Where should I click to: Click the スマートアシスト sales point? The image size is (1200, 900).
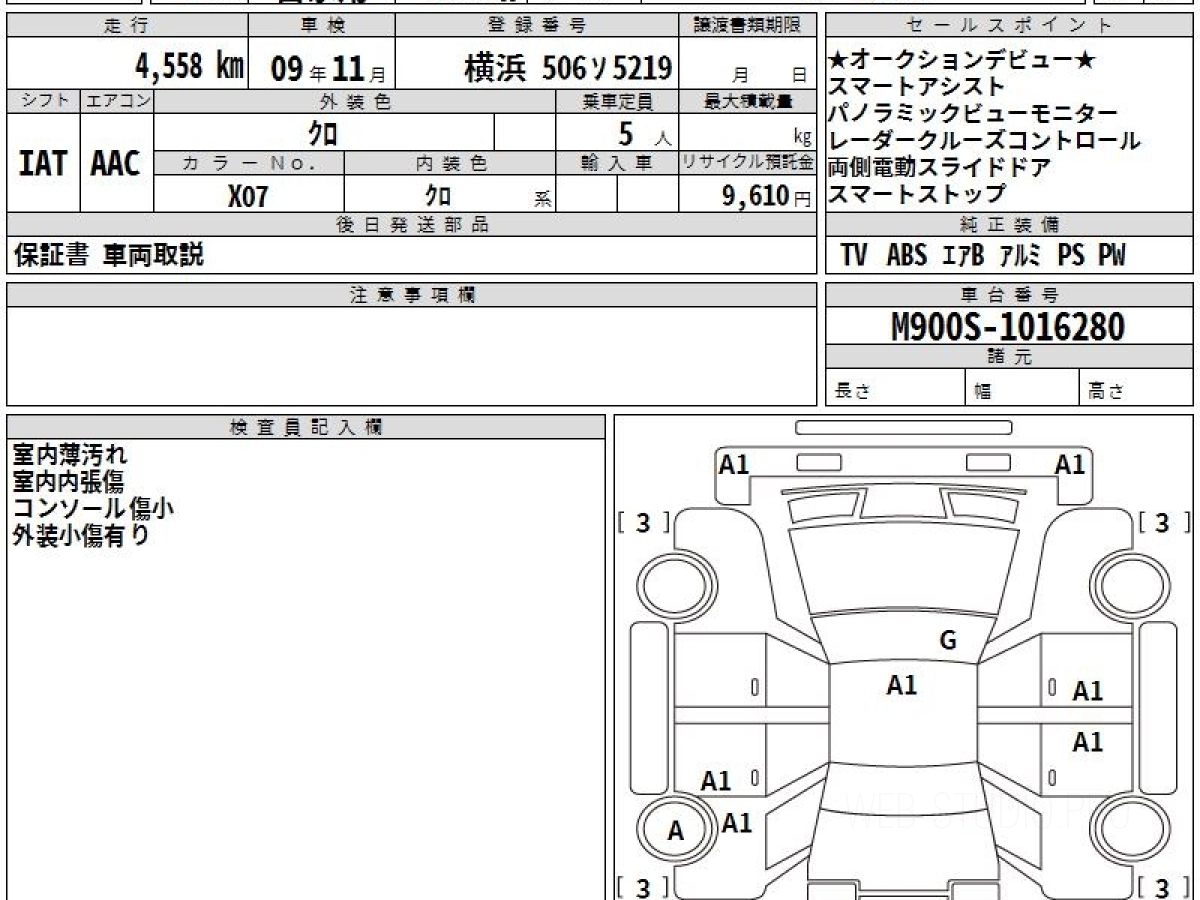pos(916,88)
